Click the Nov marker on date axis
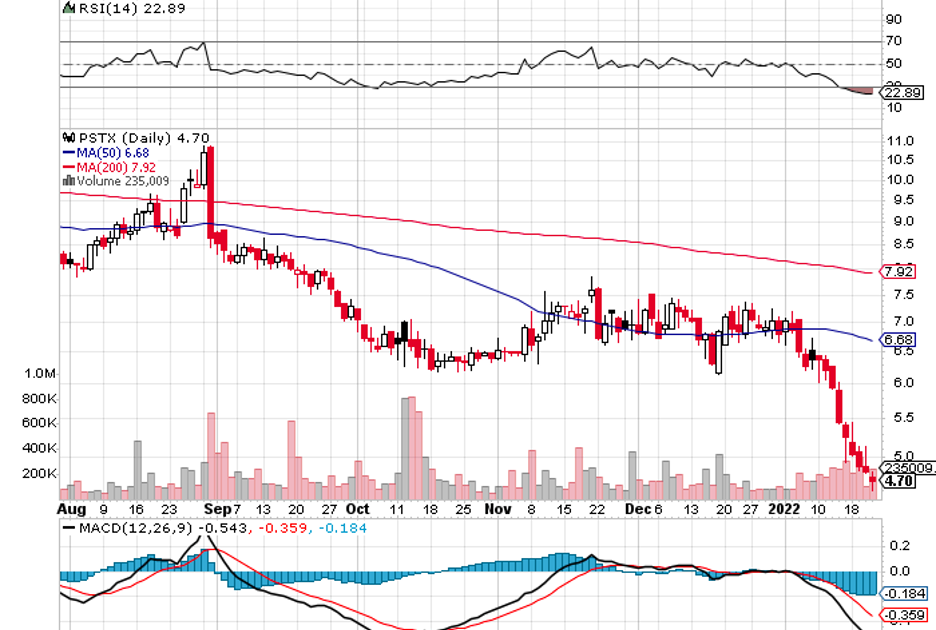Image resolution: width=936 pixels, height=630 pixels. pyautogui.click(x=497, y=508)
